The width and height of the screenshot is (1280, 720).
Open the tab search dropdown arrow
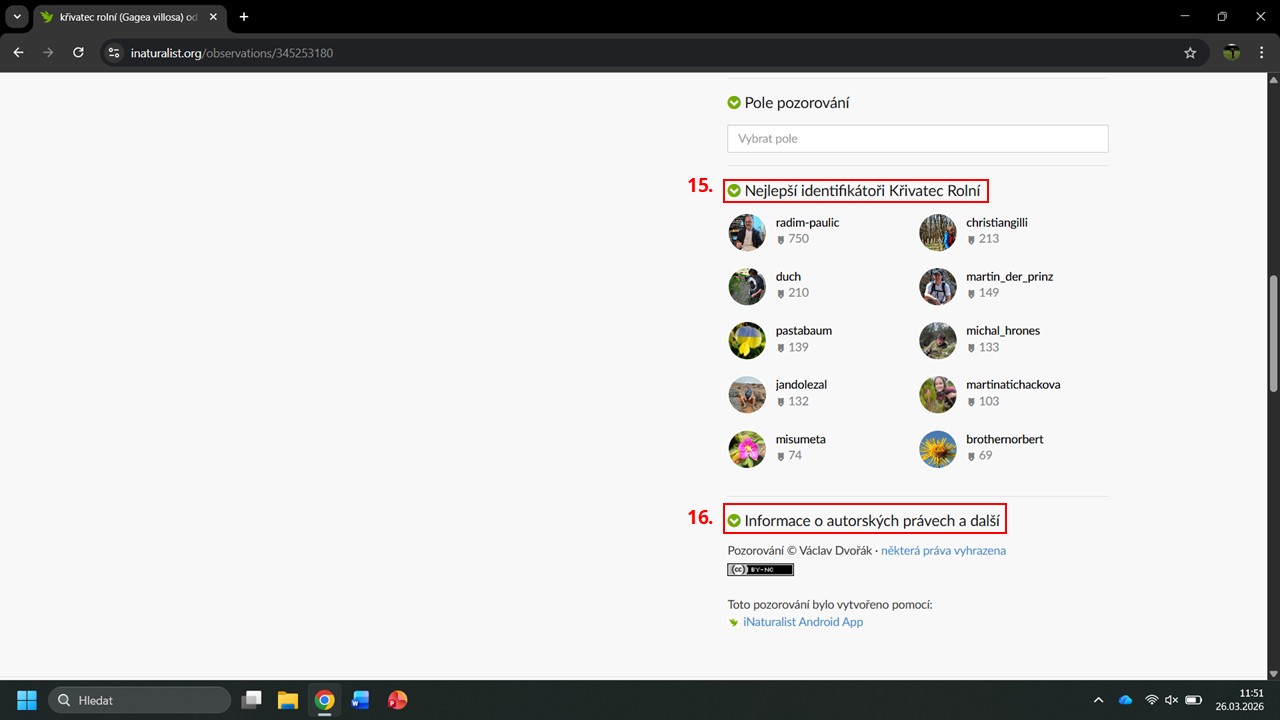click(x=17, y=17)
